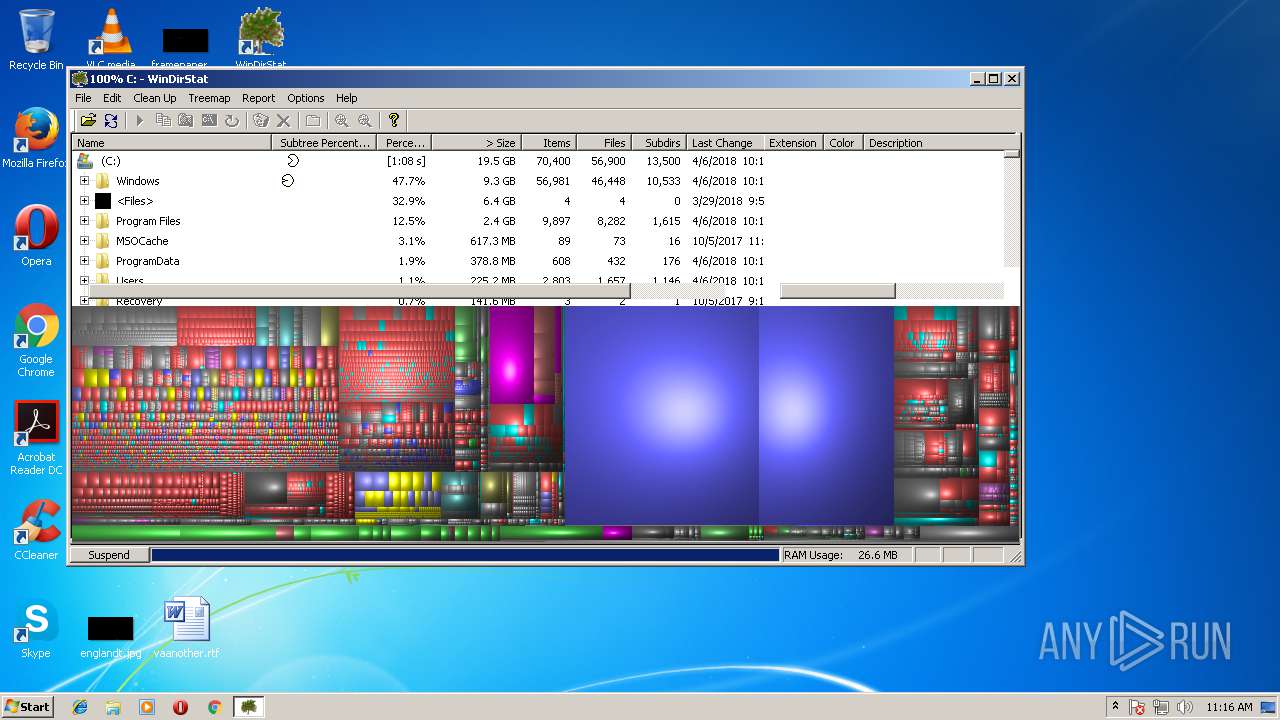Image resolution: width=1280 pixels, height=720 pixels.
Task: Open Recycle Bin desktop icon
Action: (36, 40)
